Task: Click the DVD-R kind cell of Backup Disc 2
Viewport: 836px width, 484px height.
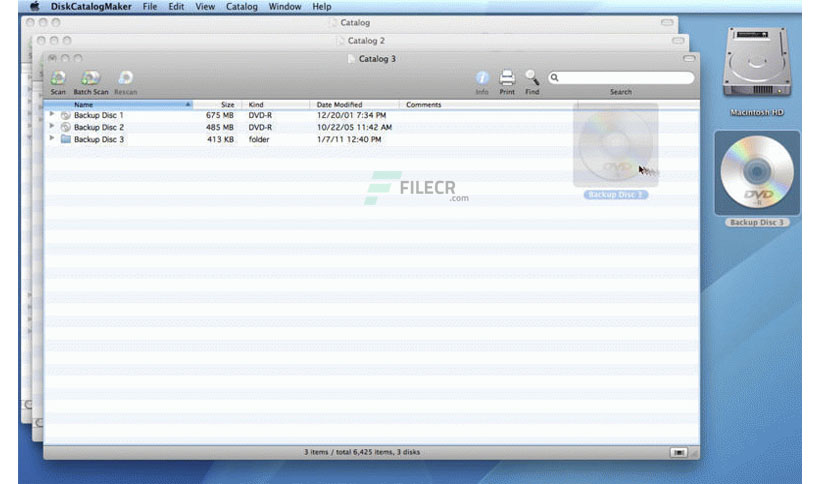Action: pos(260,127)
